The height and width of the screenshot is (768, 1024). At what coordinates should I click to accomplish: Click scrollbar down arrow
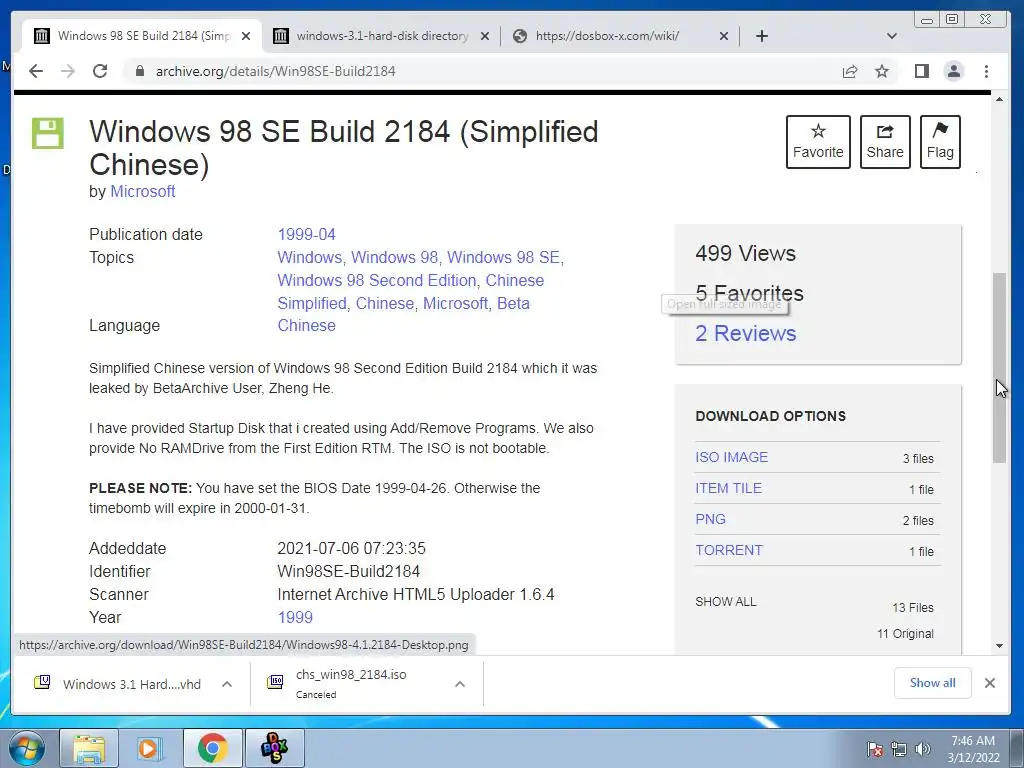(x=999, y=646)
